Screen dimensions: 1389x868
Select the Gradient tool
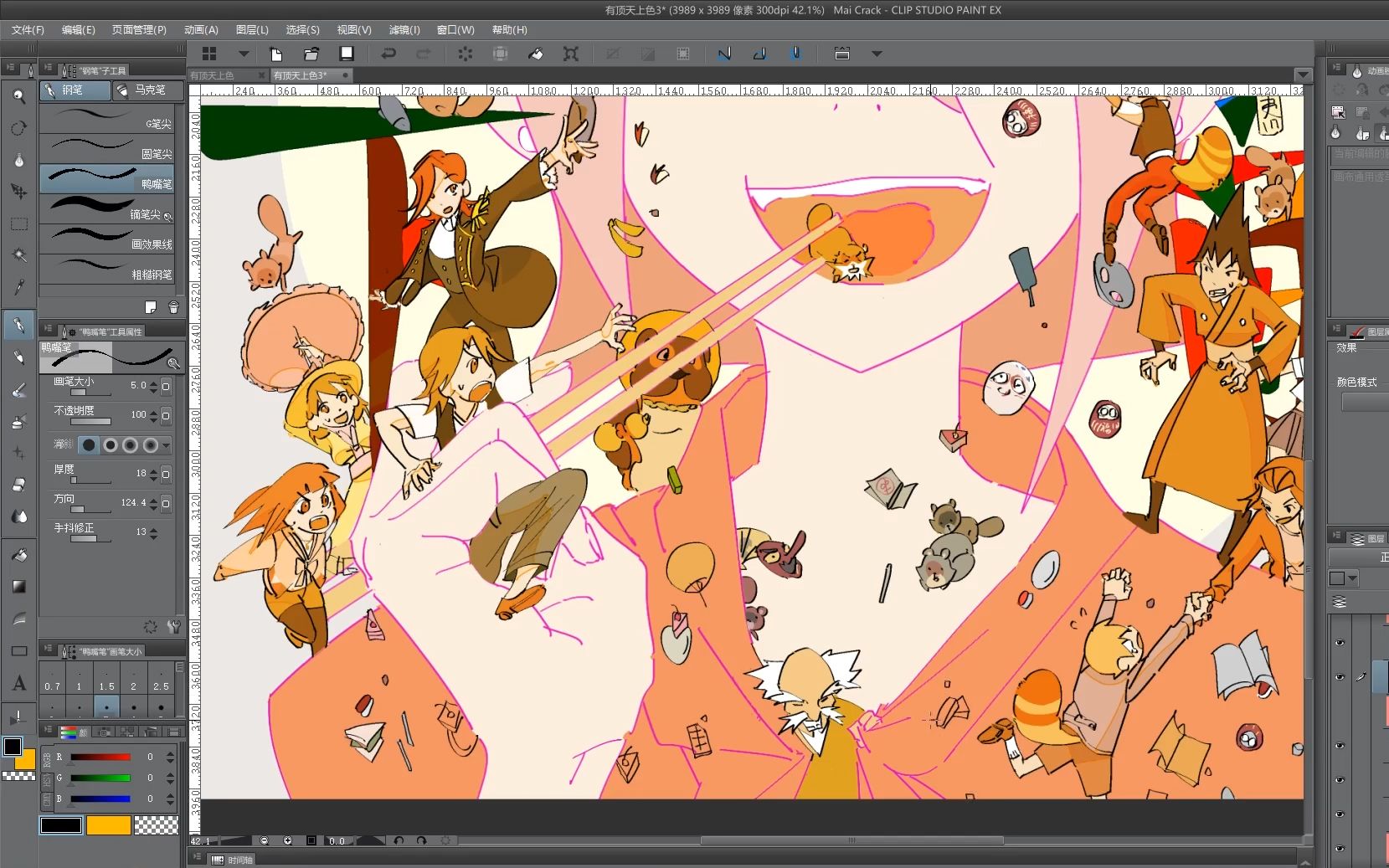click(18, 587)
